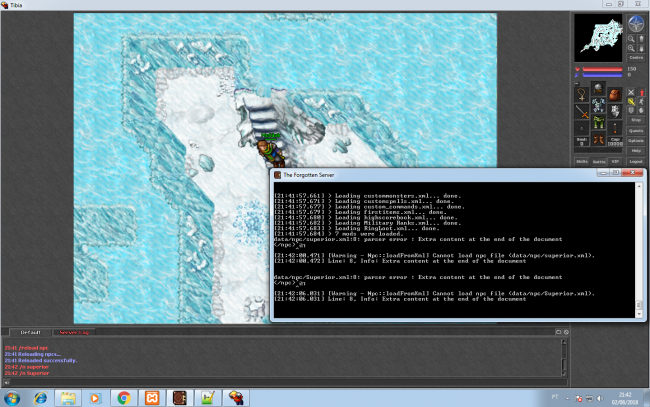This screenshot has width=650, height=407.
Task: Open the Notepad++ style editor taskbar icon
Action: pyautogui.click(x=208, y=398)
